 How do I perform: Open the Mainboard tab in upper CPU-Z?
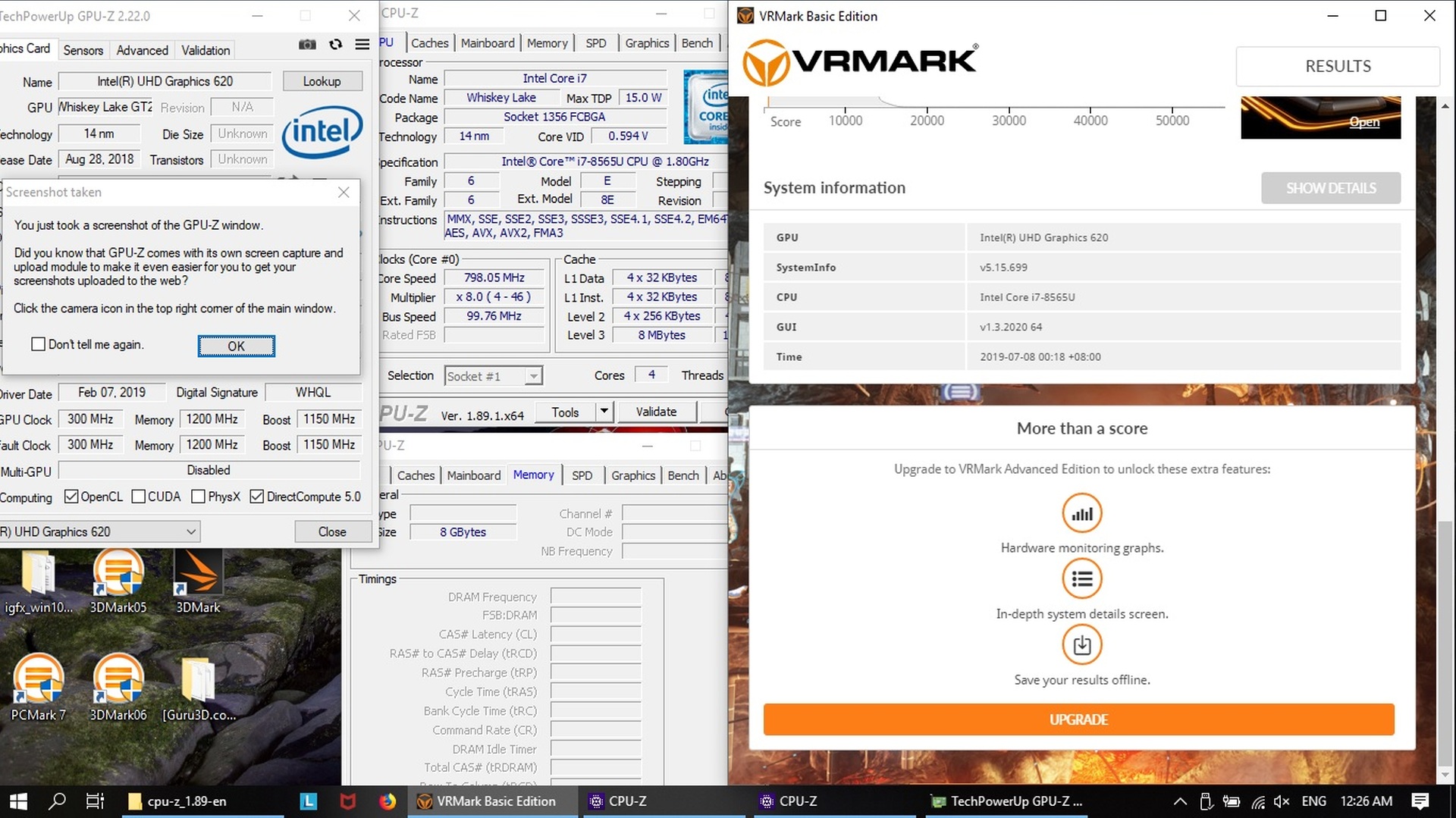point(488,43)
